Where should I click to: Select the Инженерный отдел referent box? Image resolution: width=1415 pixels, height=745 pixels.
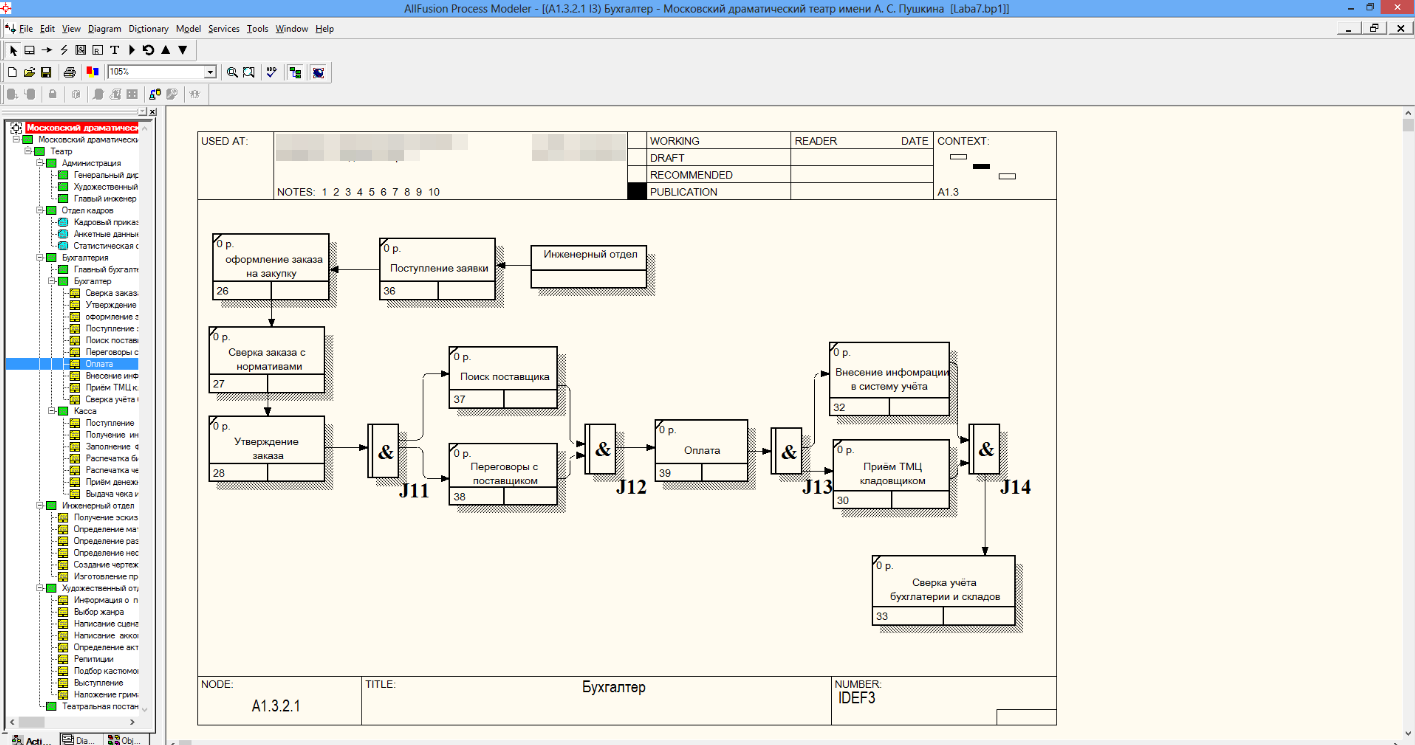point(589,266)
